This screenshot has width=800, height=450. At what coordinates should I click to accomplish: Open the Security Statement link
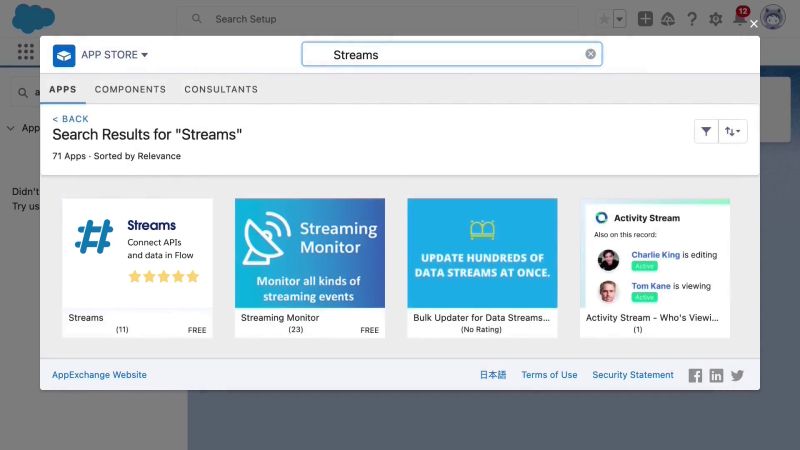pyautogui.click(x=633, y=374)
